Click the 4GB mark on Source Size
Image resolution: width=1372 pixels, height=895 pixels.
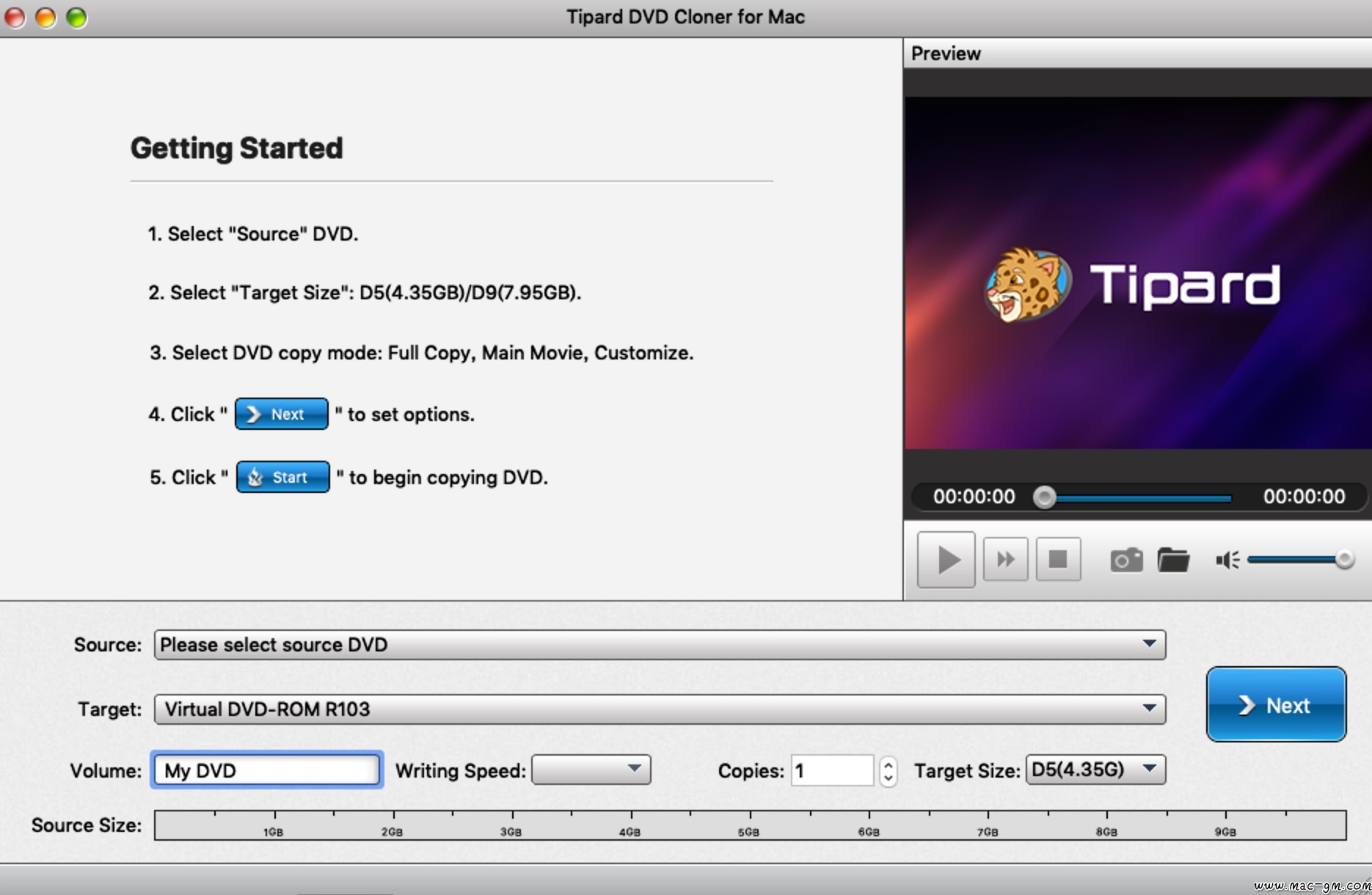[x=630, y=832]
